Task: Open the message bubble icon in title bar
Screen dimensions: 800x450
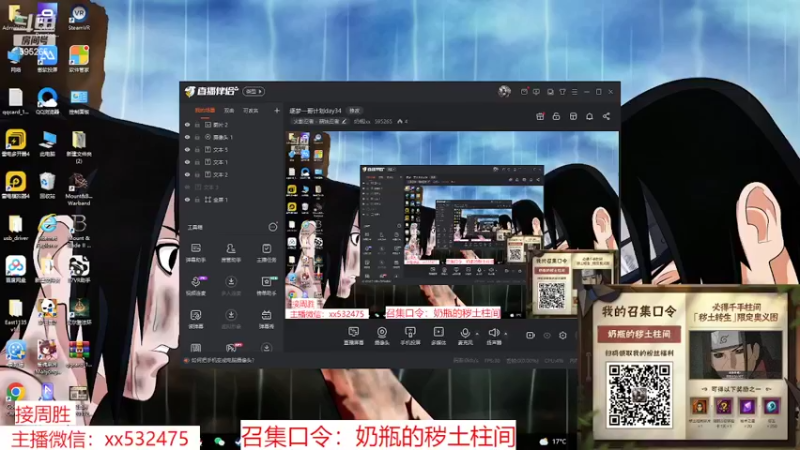Action: click(536, 92)
